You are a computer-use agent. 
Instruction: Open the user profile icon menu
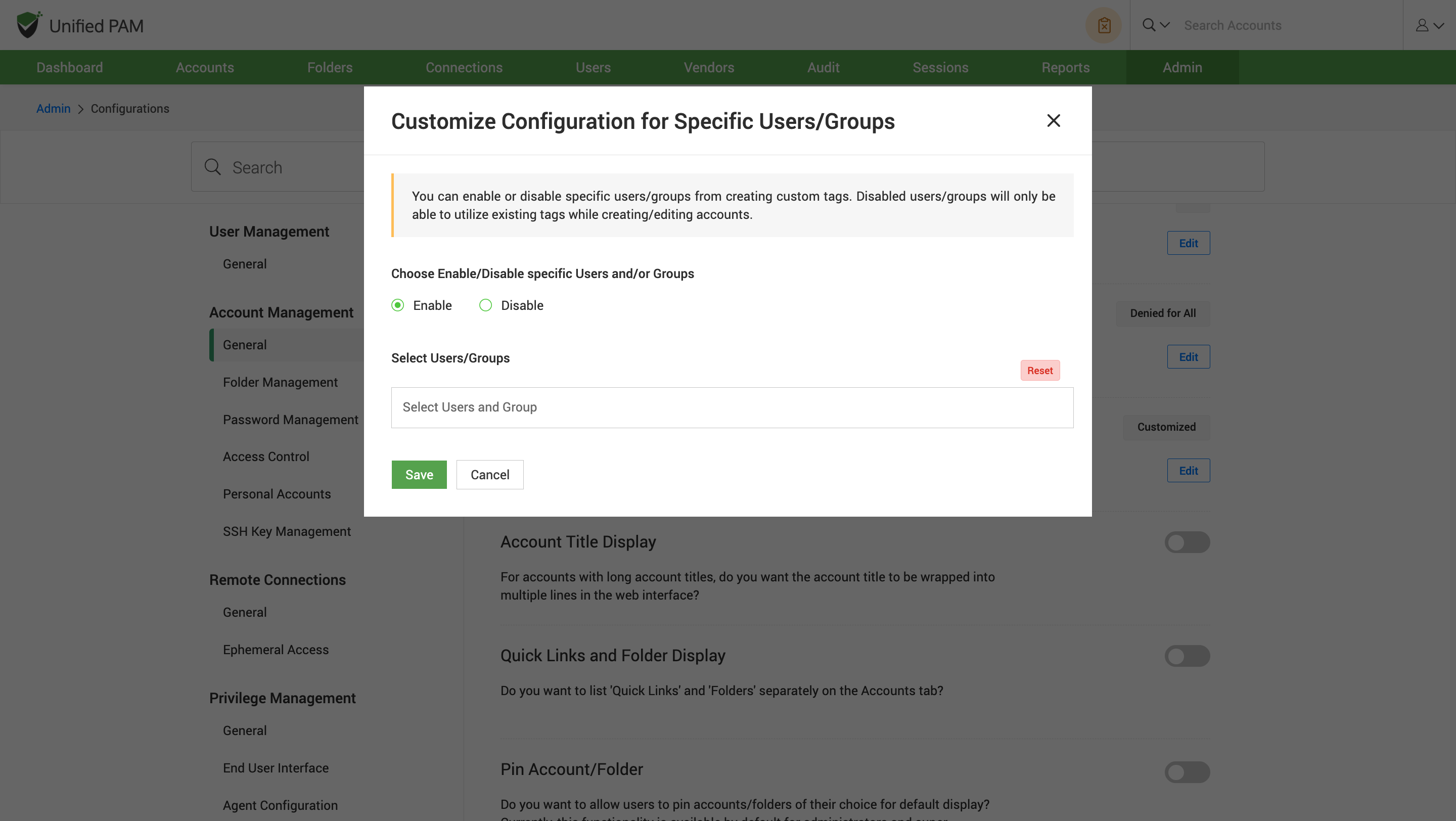[x=1422, y=25]
